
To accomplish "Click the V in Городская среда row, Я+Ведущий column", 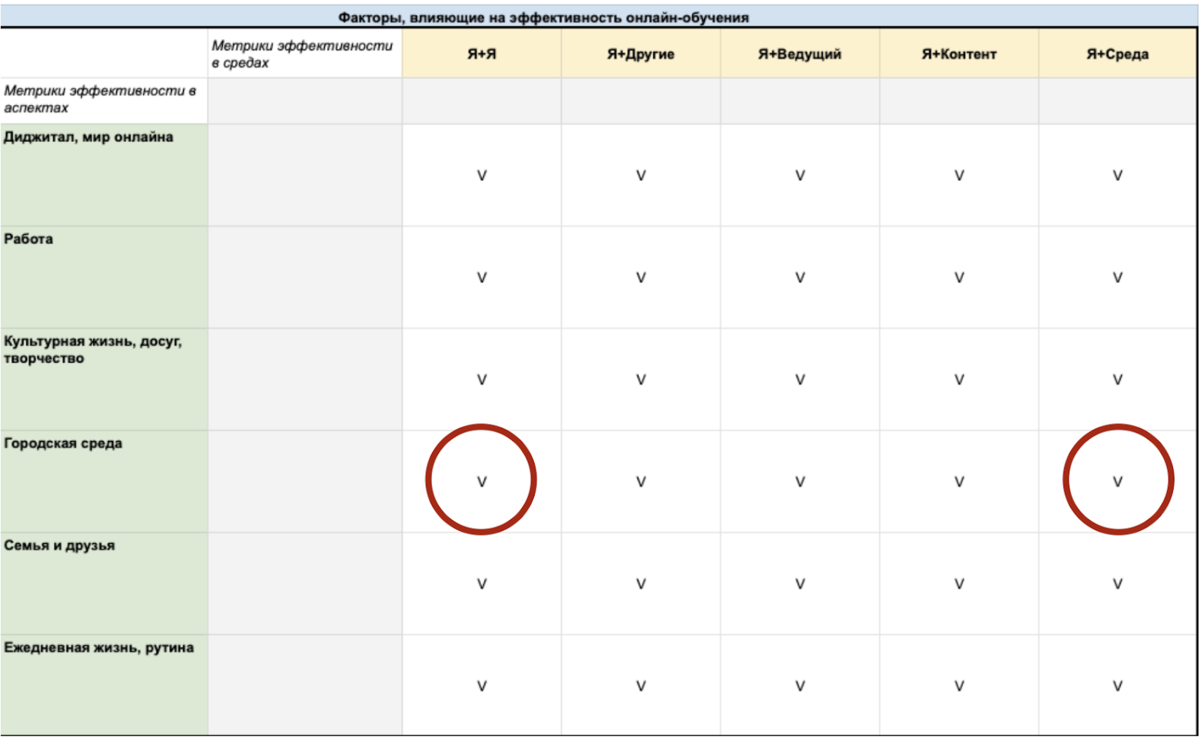I will (x=800, y=482).
